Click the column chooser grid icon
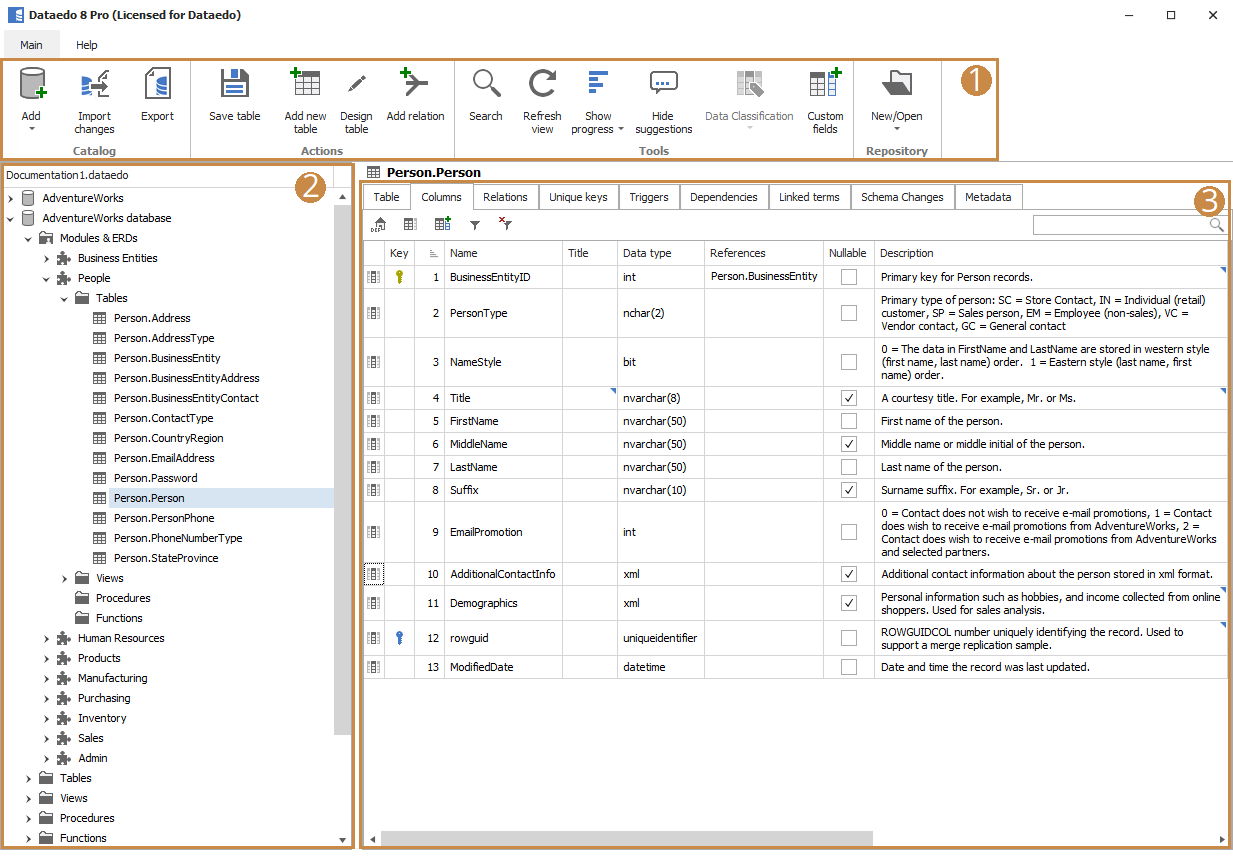Image resolution: width=1233 pixels, height=856 pixels. pos(410,225)
